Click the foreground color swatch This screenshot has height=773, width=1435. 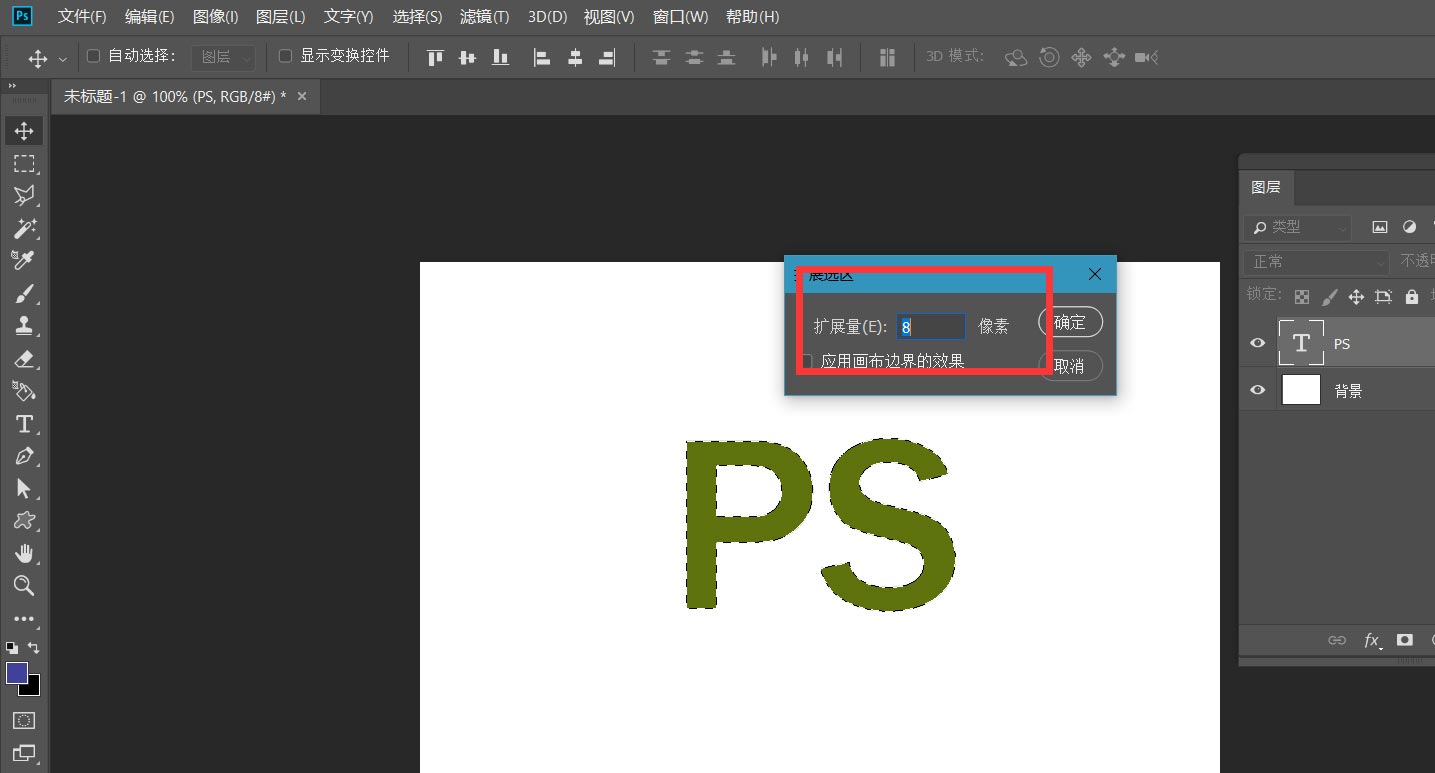coord(16,673)
